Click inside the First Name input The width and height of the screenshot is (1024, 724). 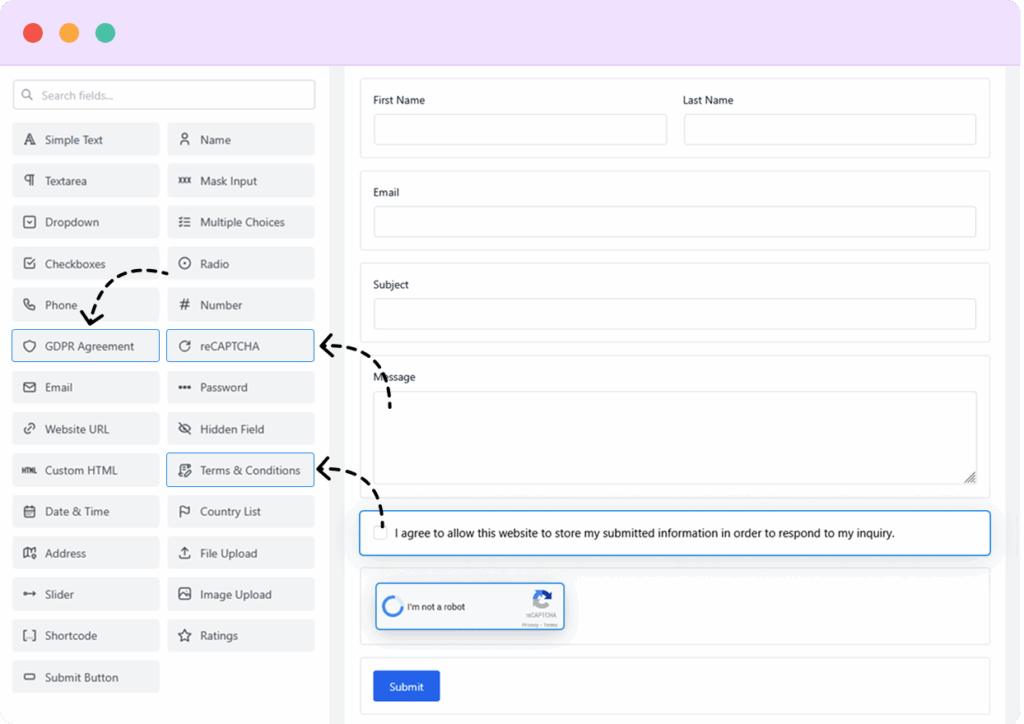tap(520, 129)
